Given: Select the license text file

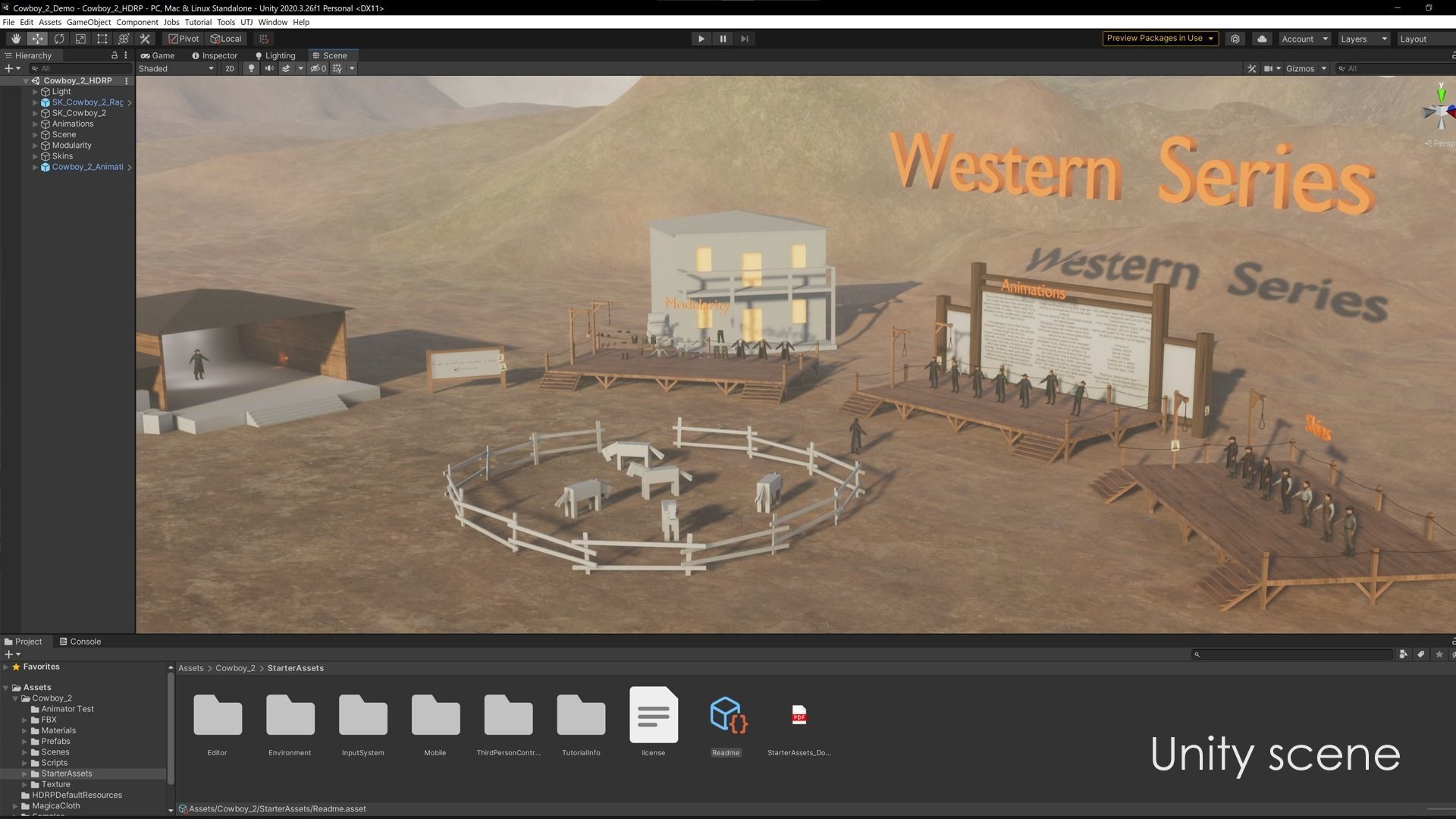Looking at the screenshot, I should (654, 722).
